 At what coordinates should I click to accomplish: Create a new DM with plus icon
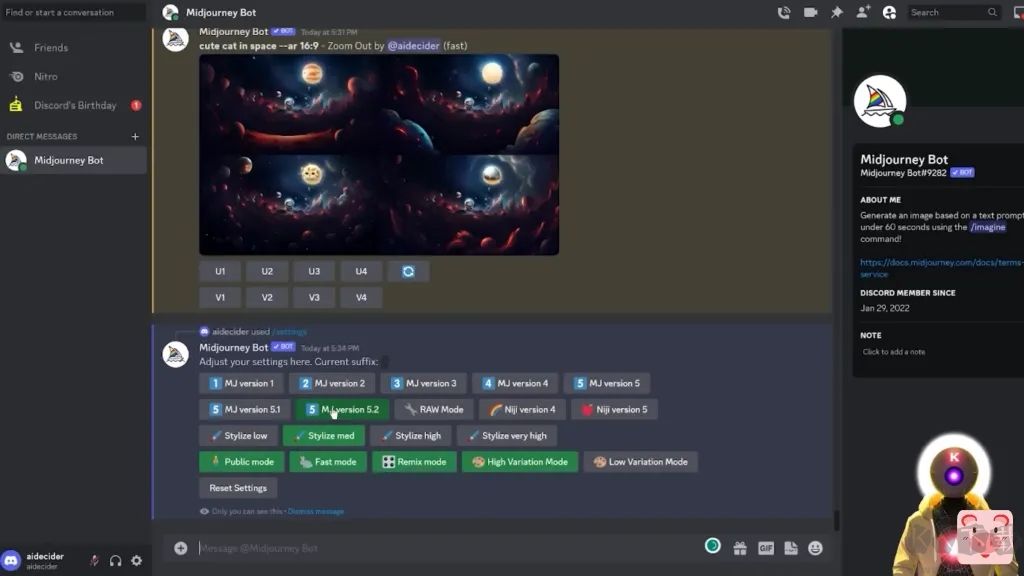coord(135,136)
